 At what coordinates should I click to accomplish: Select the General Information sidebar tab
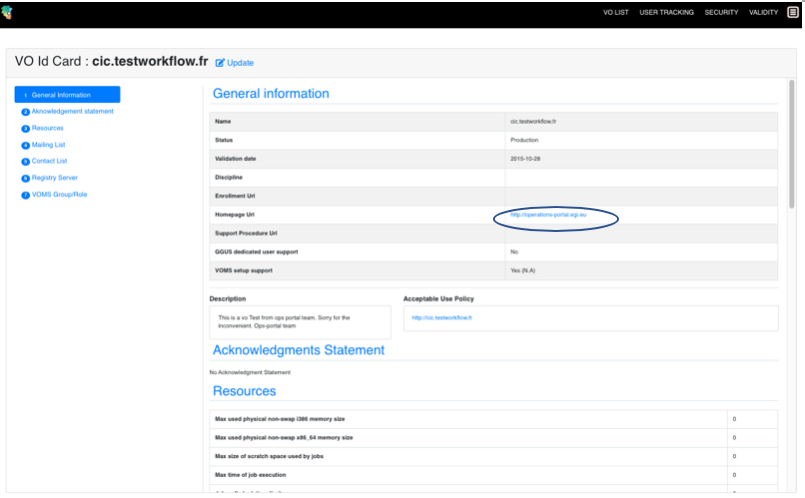pos(67,95)
